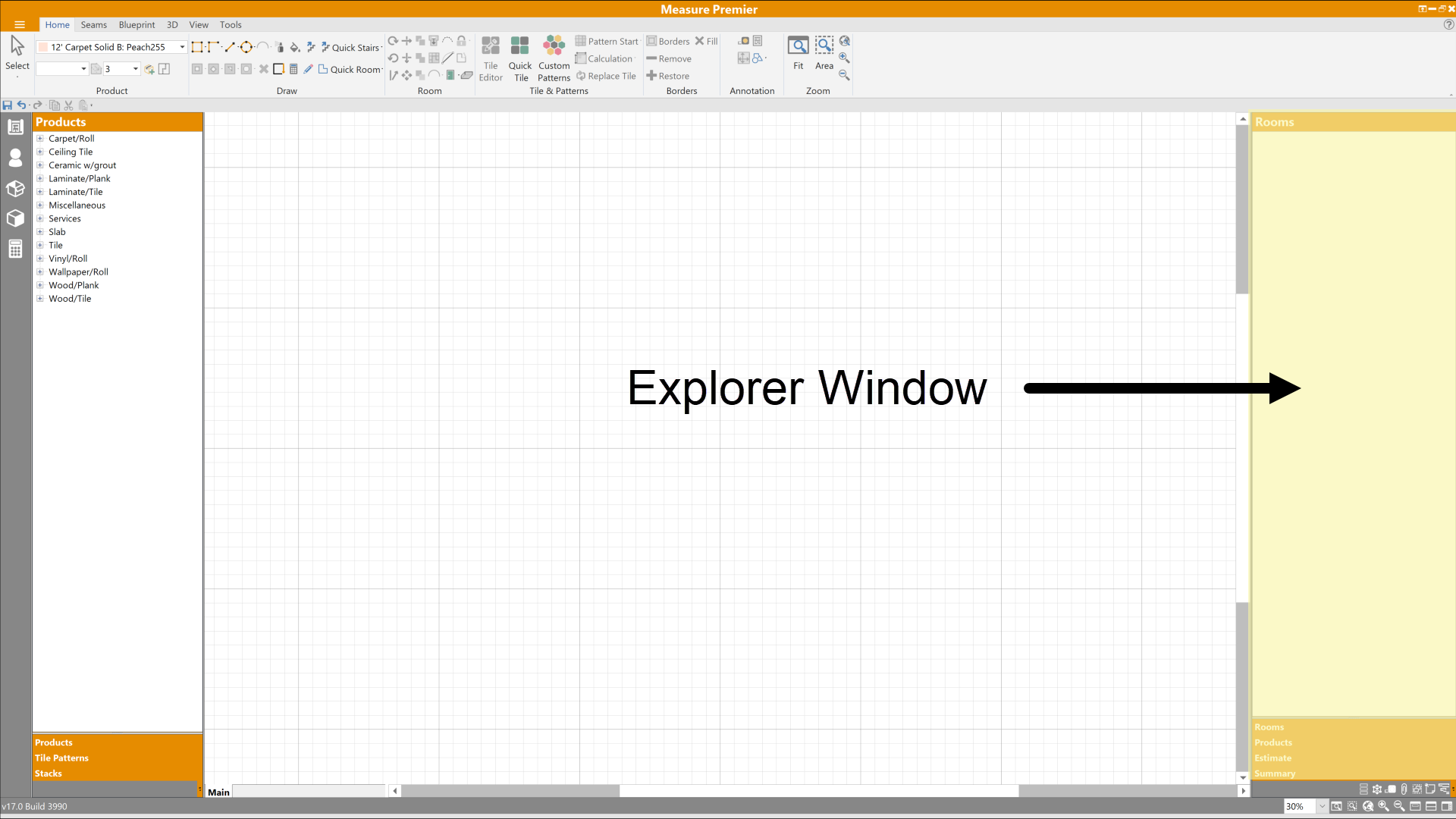Click the undo arrow in quick access bar
The width and height of the screenshot is (1456, 819).
21,105
